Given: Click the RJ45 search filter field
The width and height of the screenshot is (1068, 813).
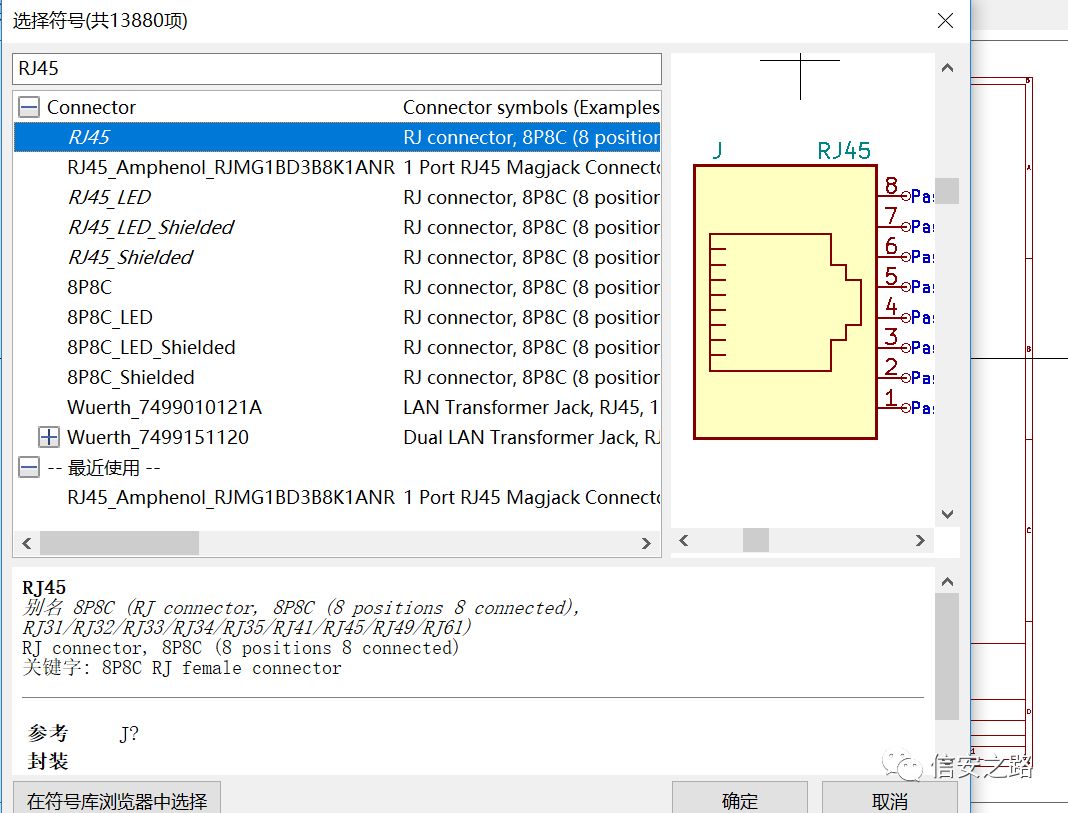Looking at the screenshot, I should click(x=336, y=69).
